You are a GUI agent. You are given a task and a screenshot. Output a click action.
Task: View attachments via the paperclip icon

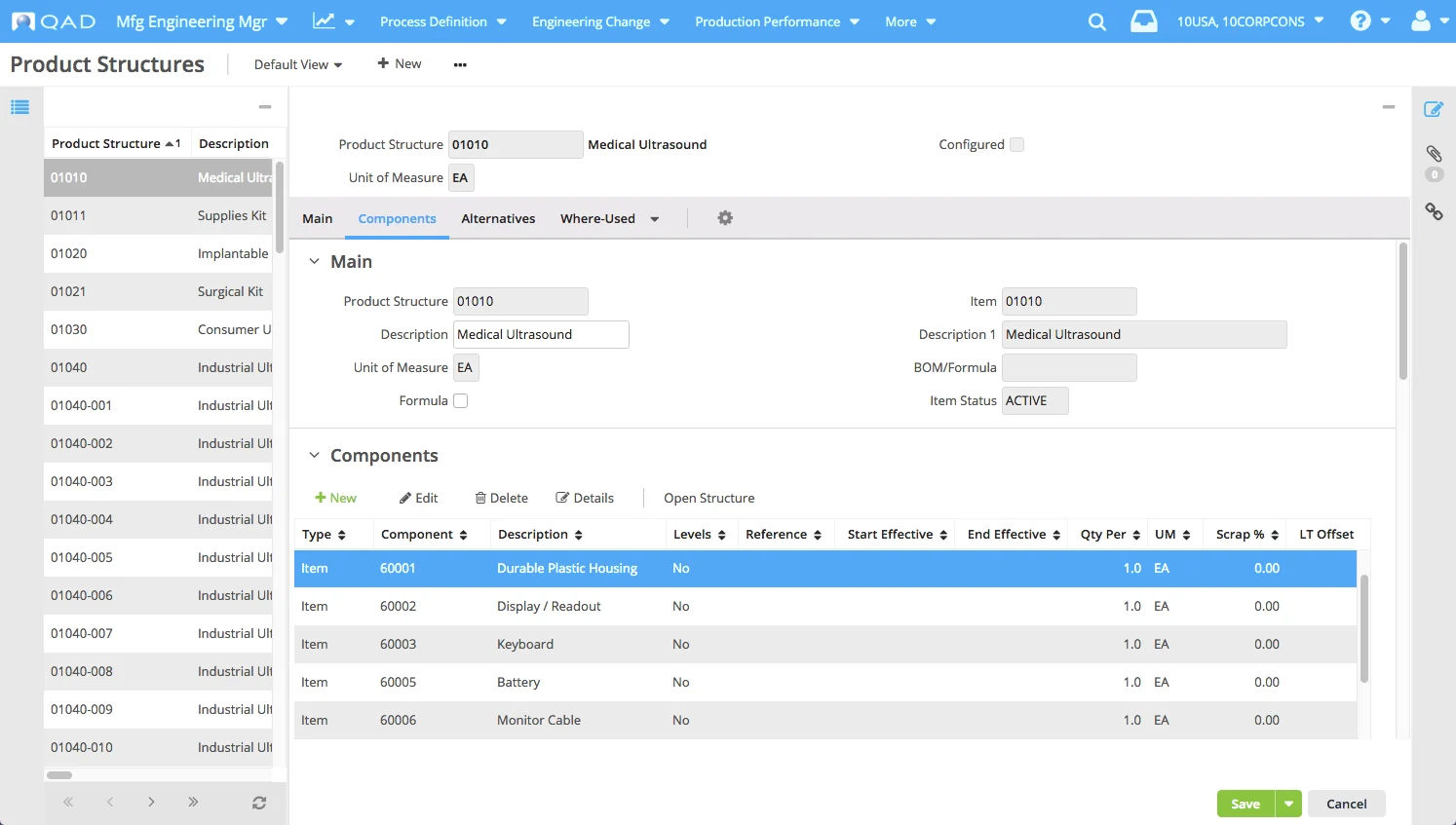1434,154
